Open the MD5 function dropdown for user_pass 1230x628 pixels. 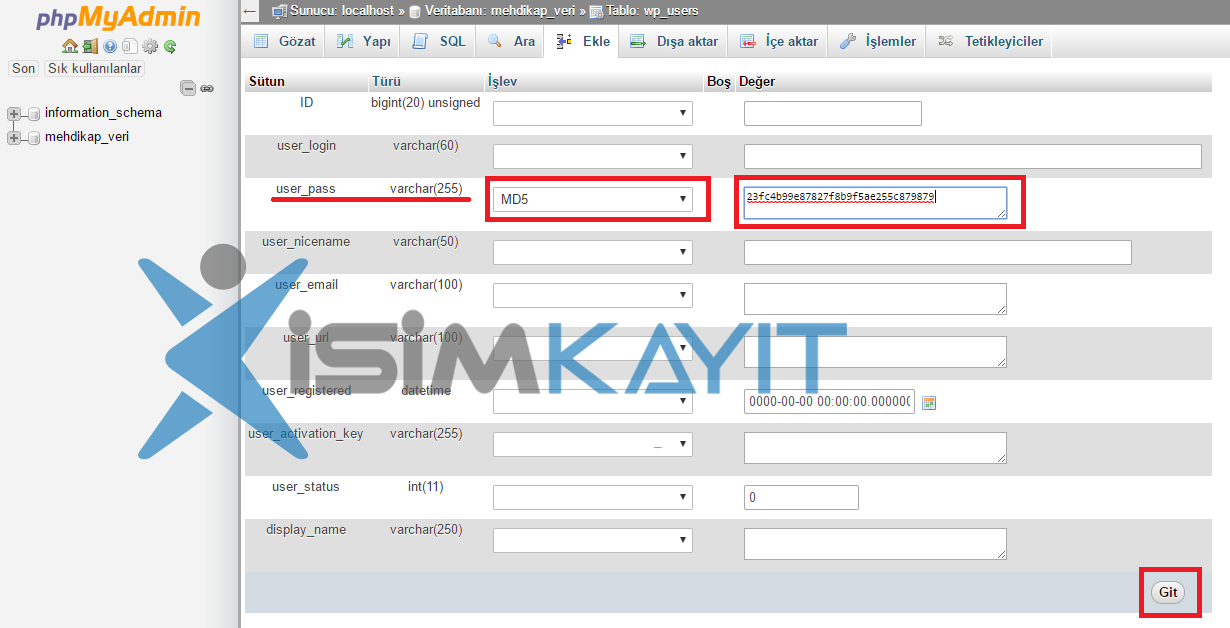(x=593, y=199)
